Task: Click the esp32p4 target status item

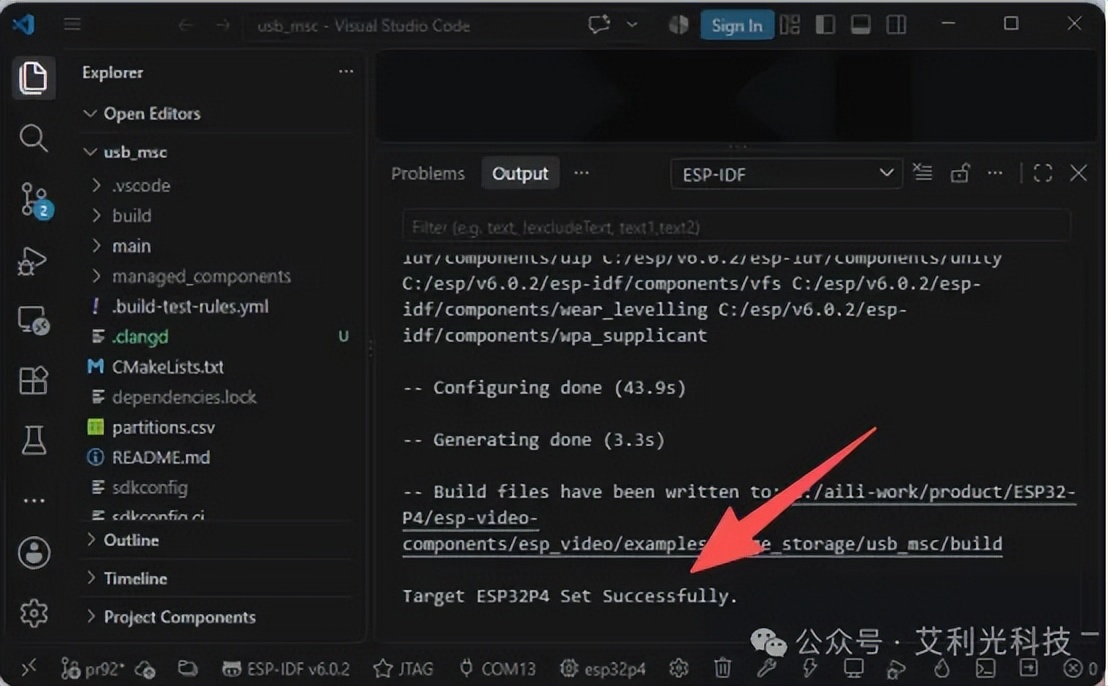Action: click(603, 668)
